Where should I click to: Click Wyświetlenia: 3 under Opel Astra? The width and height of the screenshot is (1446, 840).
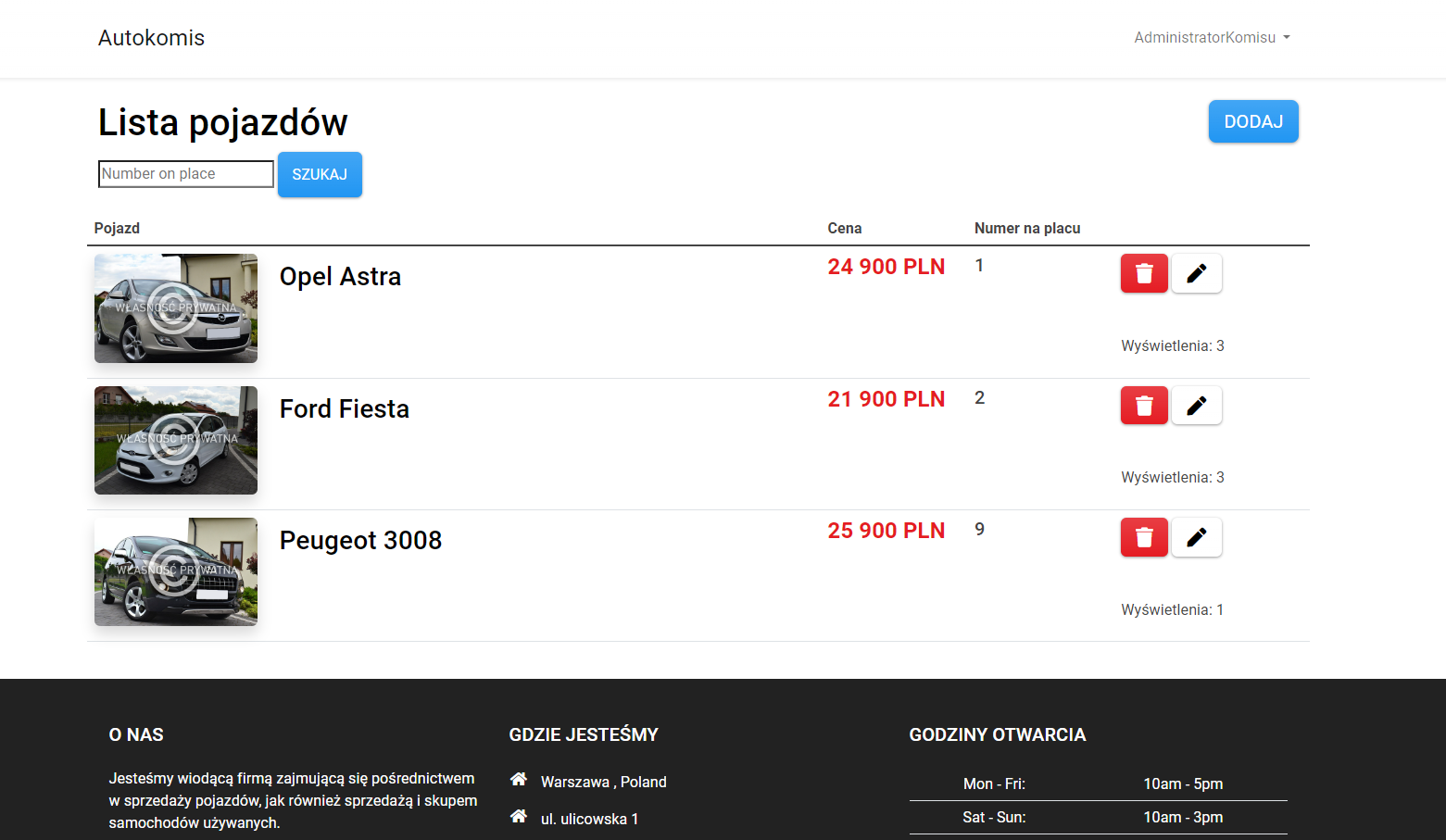point(1173,345)
